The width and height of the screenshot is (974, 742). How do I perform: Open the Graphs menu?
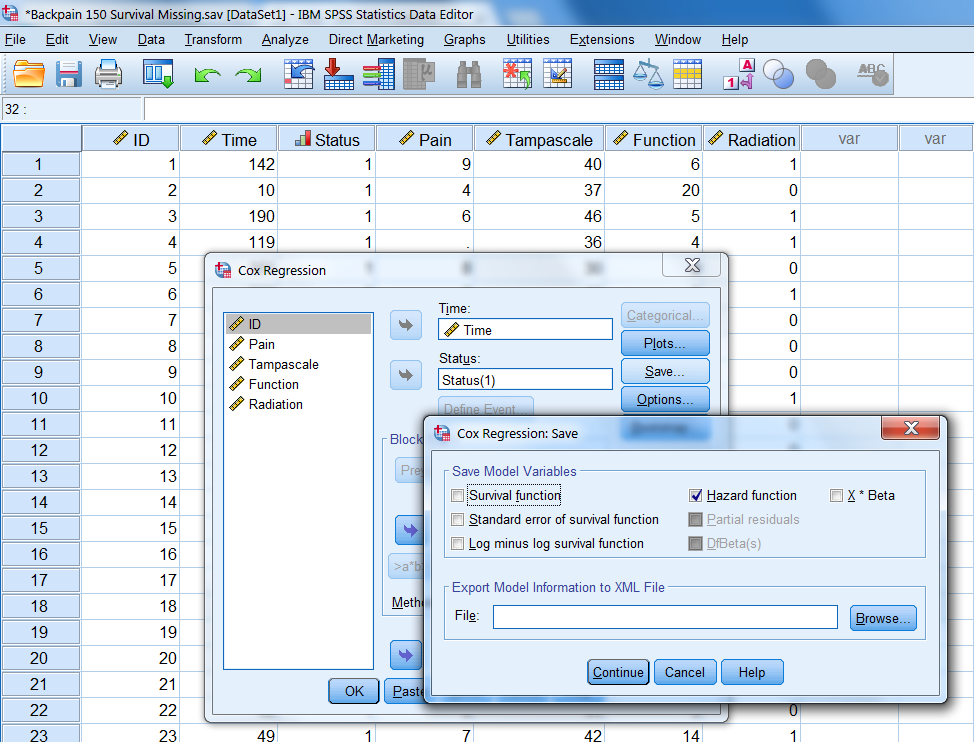point(464,39)
